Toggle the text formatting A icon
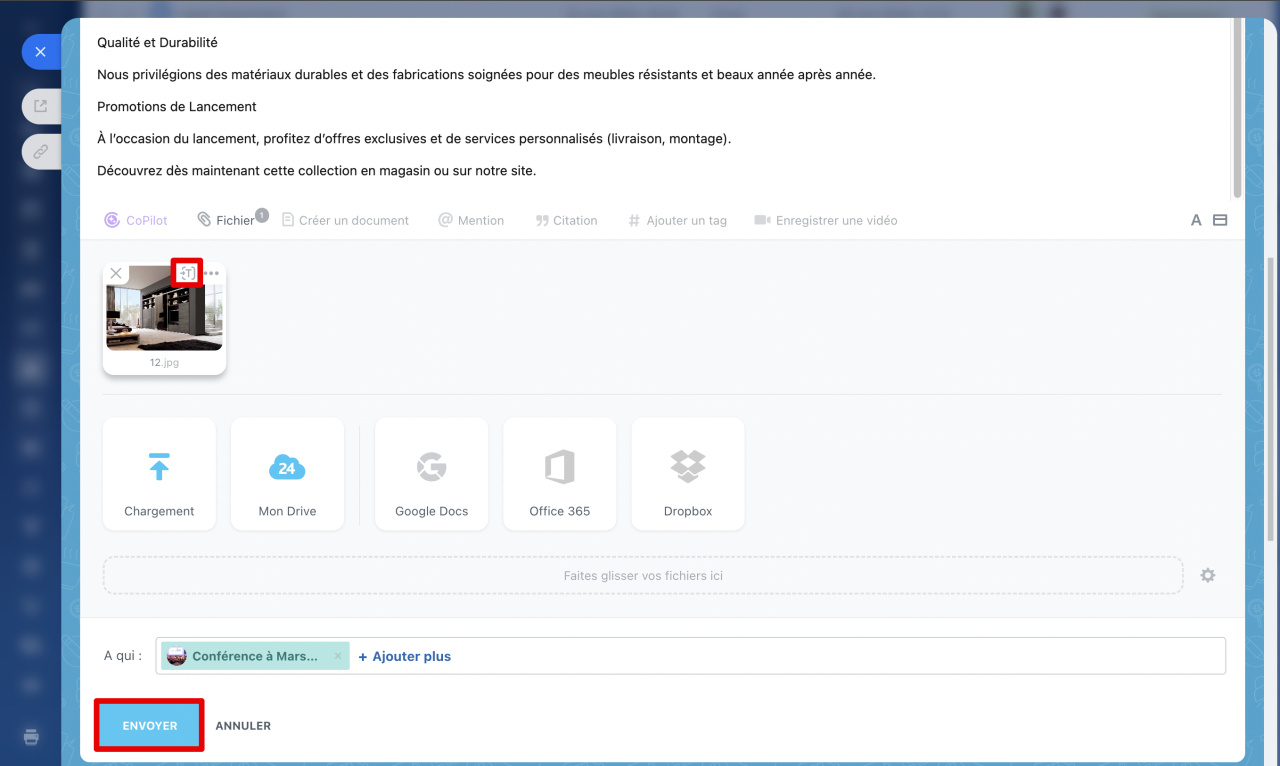This screenshot has width=1280, height=766. [x=1196, y=220]
